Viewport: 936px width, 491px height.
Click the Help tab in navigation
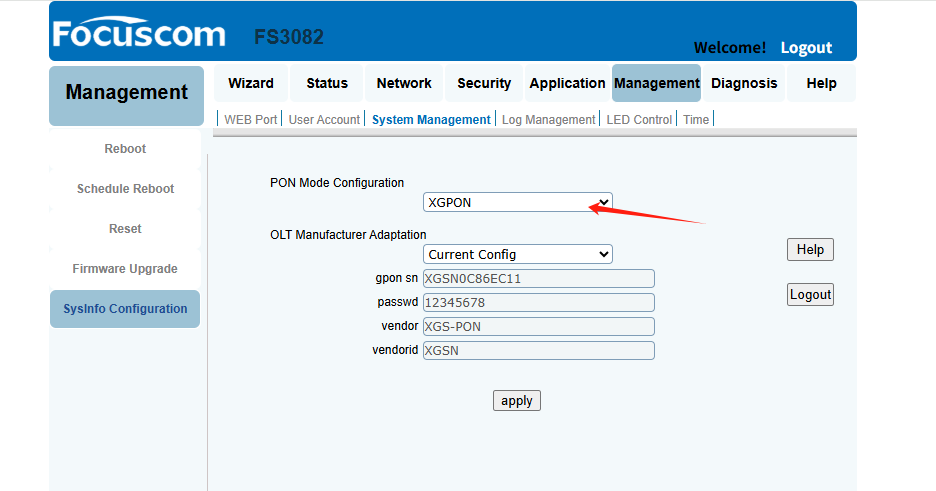point(821,83)
